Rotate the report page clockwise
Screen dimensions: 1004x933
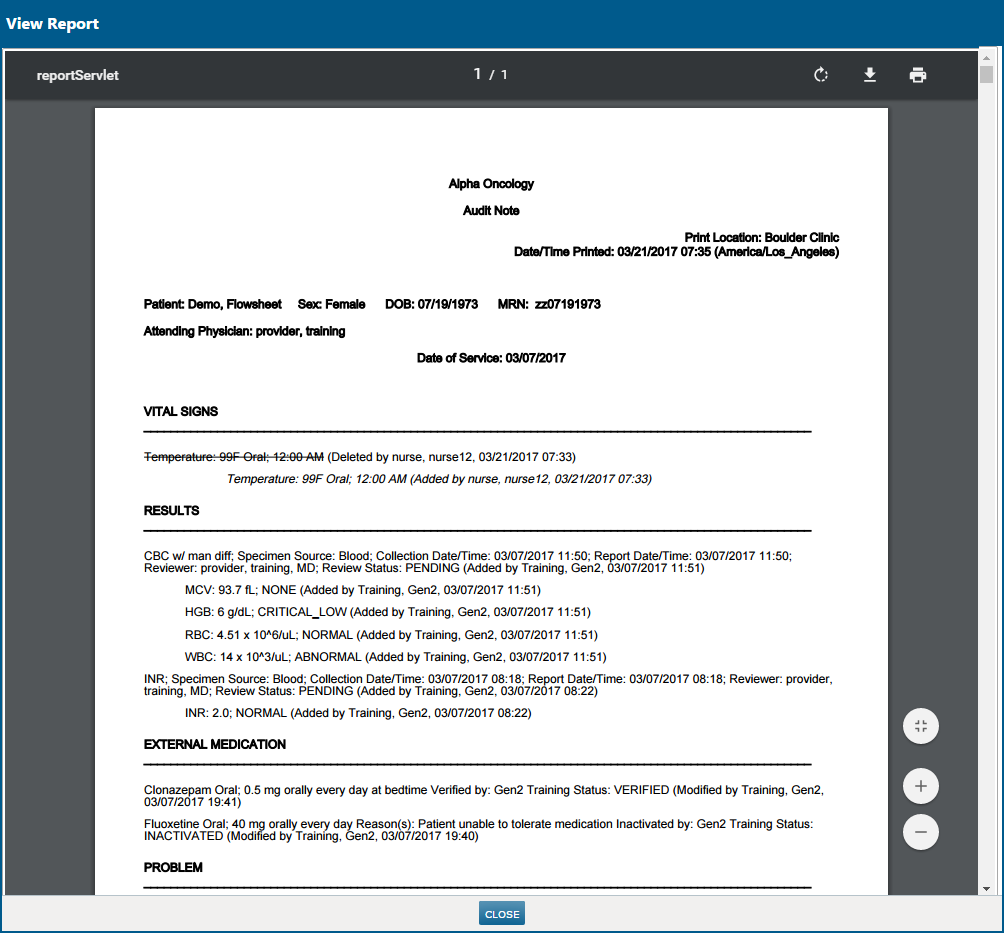tap(821, 74)
